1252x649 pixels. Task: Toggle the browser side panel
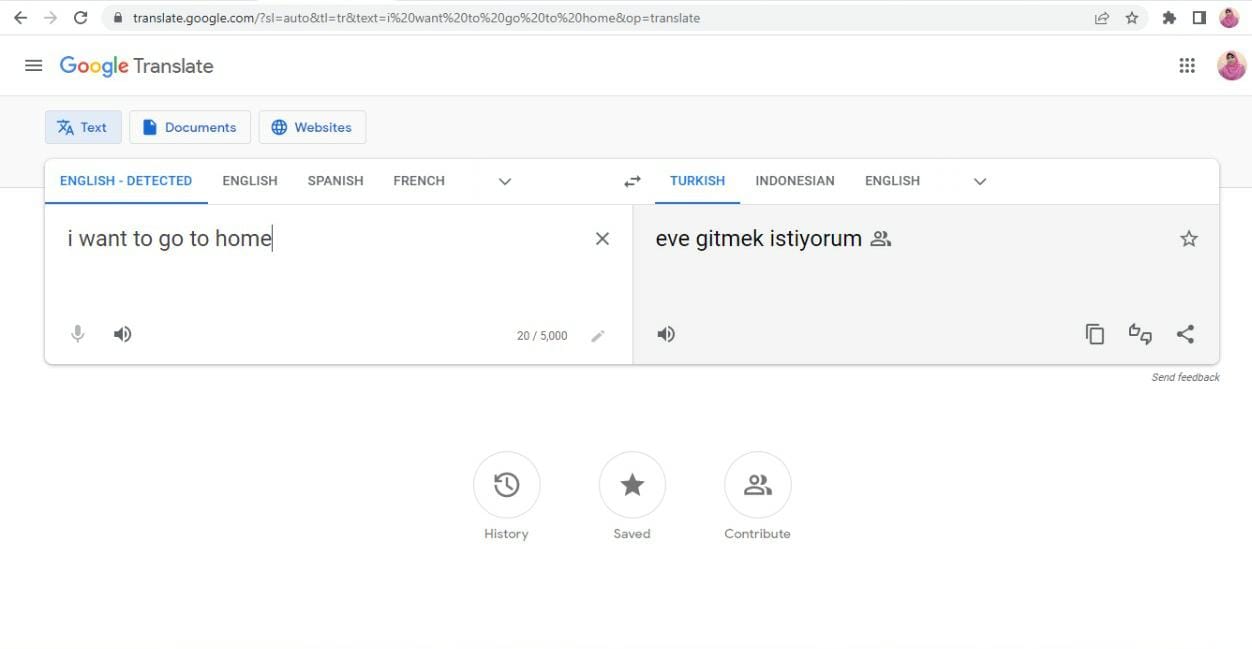coord(1199,18)
